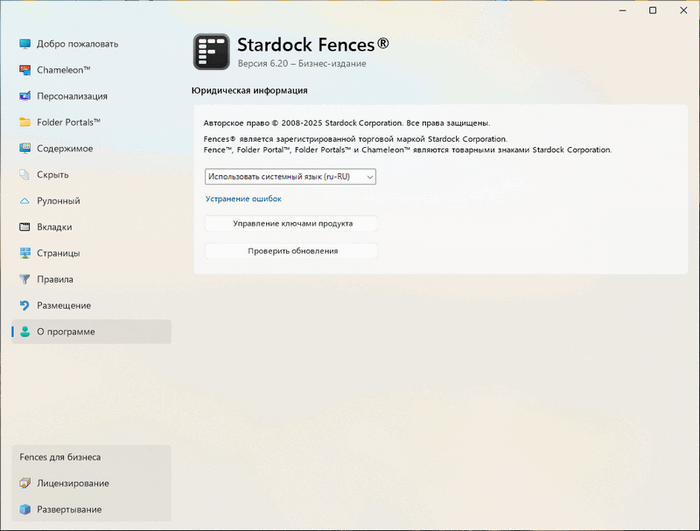Switch to the Вкладки section
700x531 pixels.
(54, 227)
